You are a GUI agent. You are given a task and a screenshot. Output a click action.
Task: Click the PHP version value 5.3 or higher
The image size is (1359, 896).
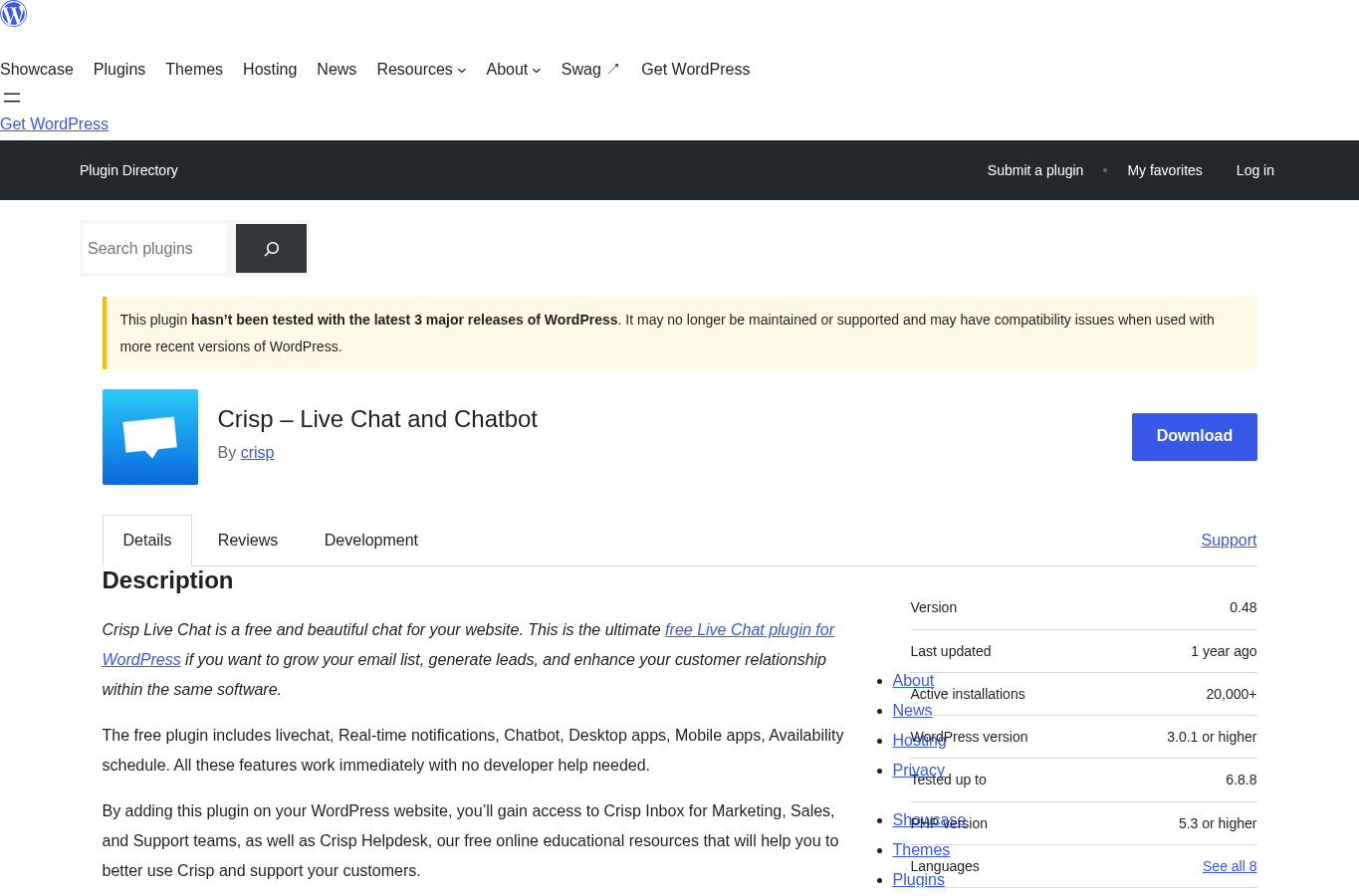(x=1218, y=823)
